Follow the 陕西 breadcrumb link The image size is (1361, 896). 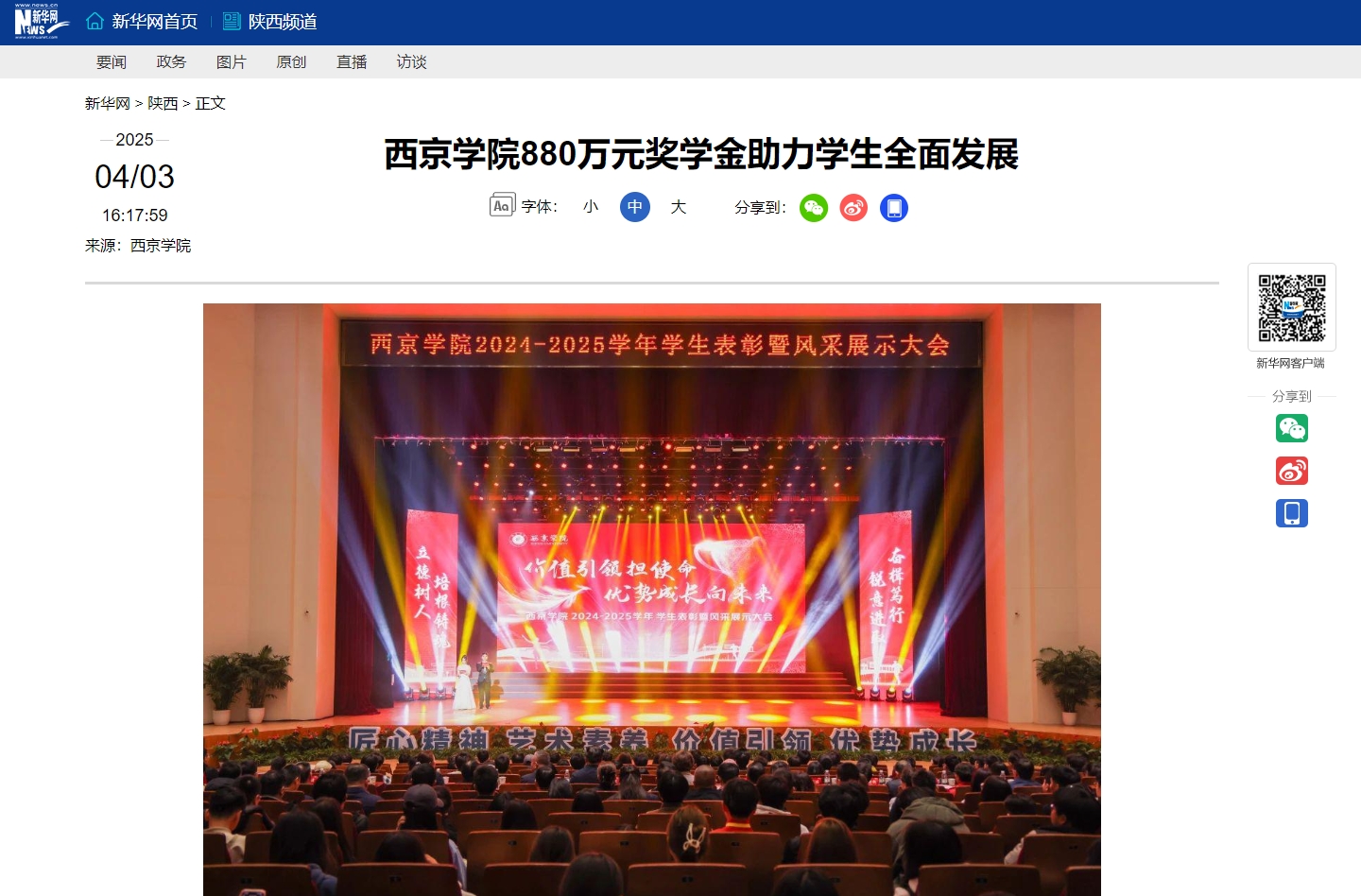click(163, 103)
